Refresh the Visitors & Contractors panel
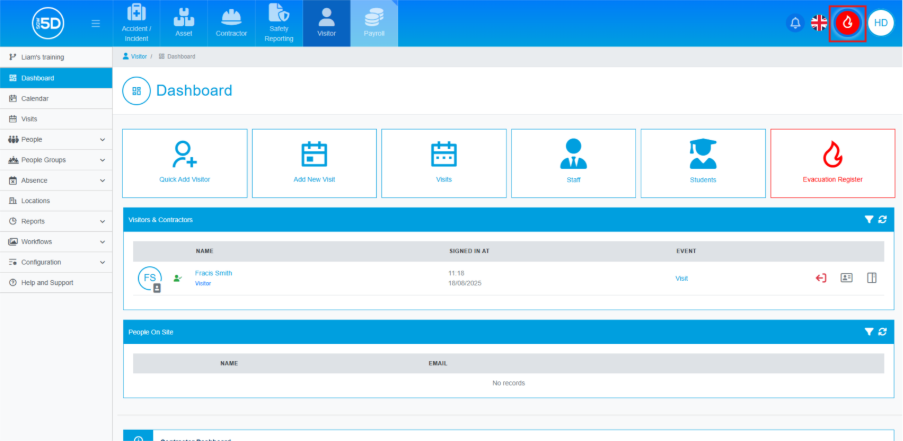This screenshot has width=903, height=441. [x=883, y=219]
